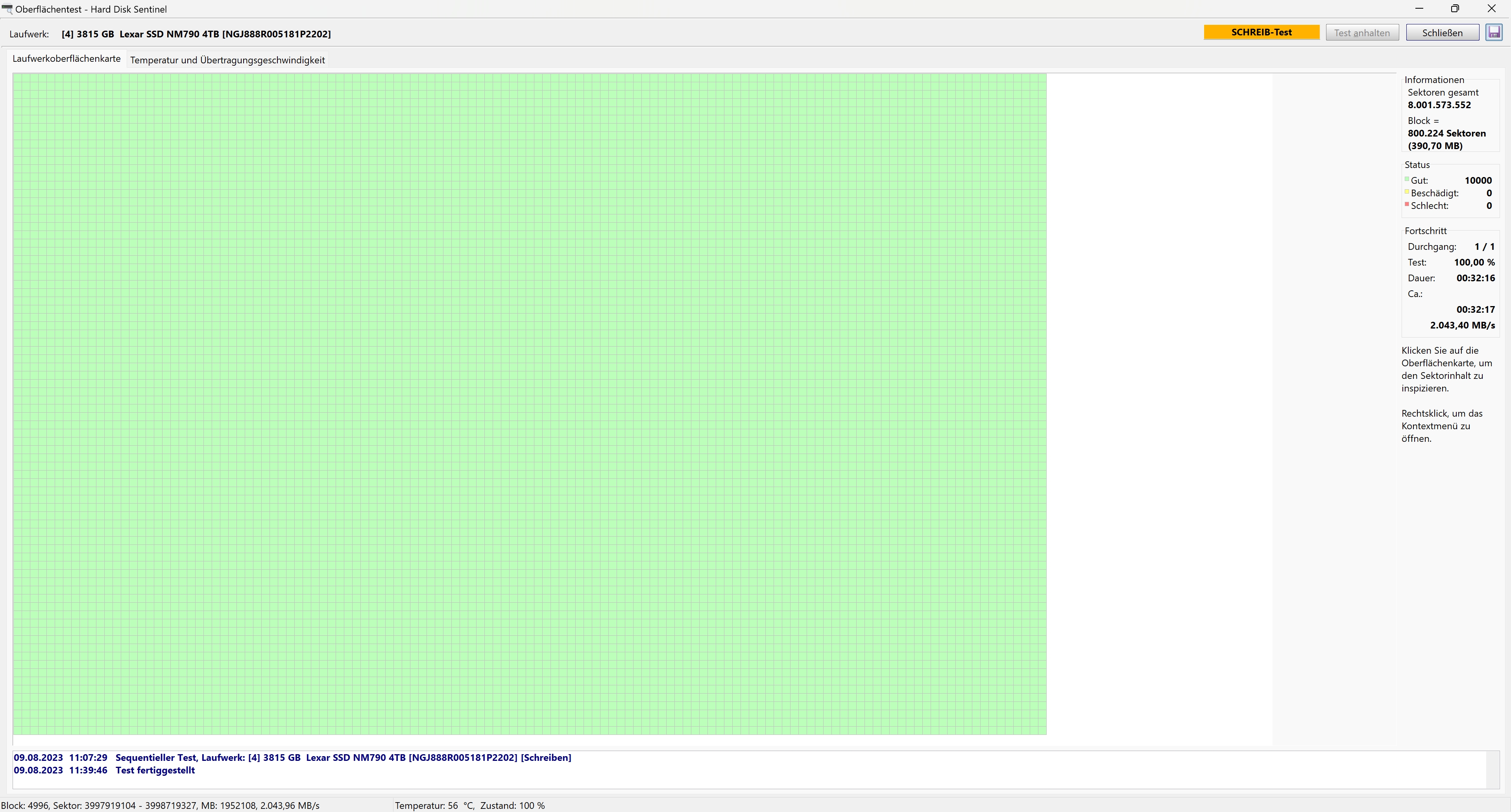Click the yellow Beschädigt status indicator
This screenshot has width=1511, height=812.
(1407, 192)
